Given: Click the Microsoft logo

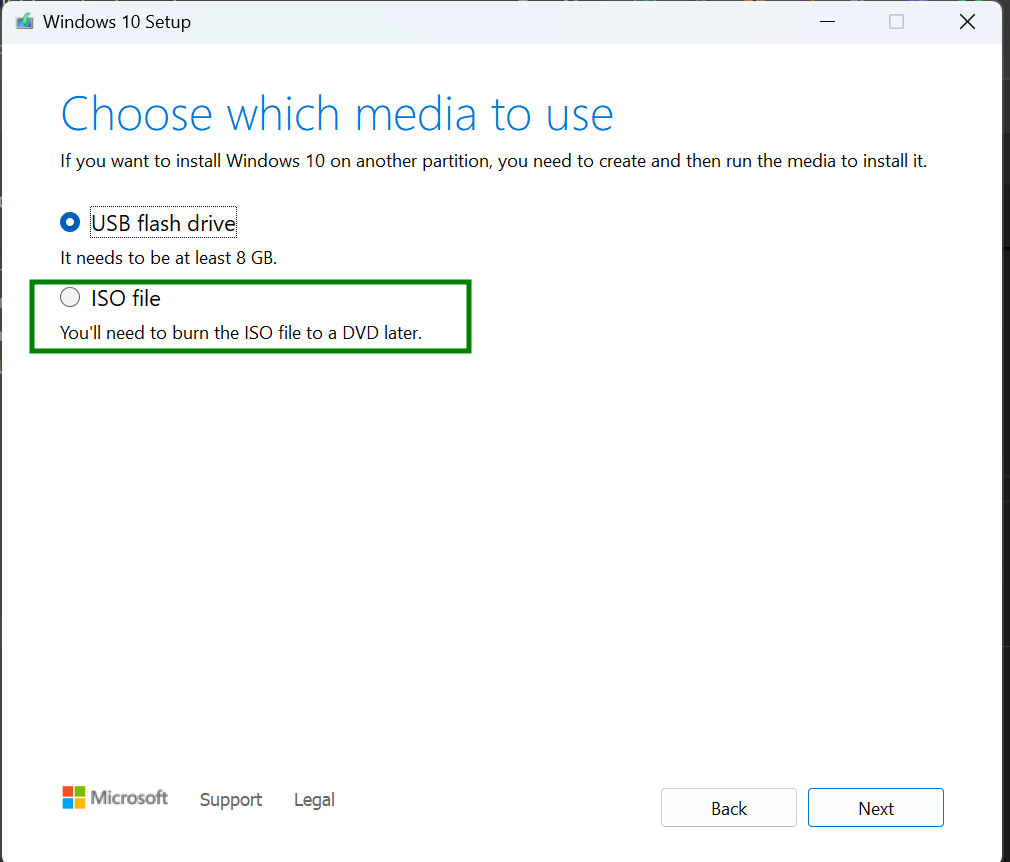Looking at the screenshot, I should [115, 798].
